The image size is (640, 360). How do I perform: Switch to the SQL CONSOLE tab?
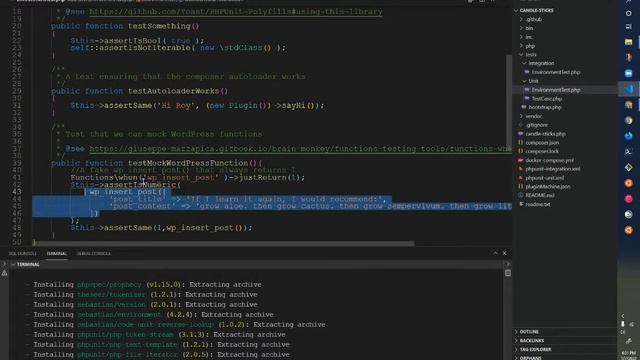pyautogui.click(x=22, y=253)
